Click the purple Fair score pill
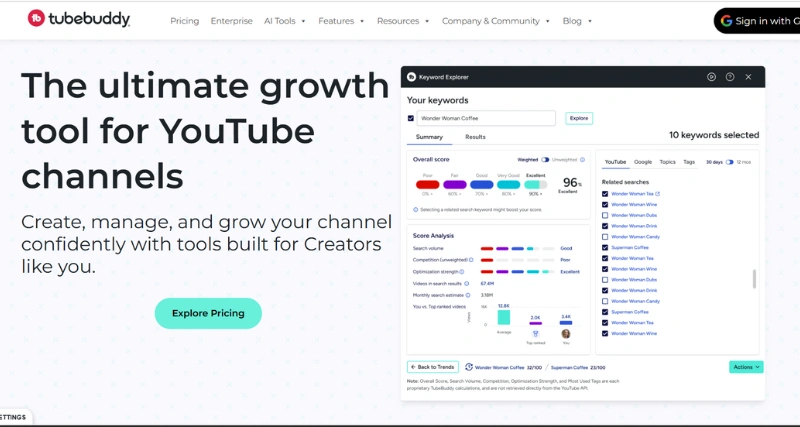Screen dimensions: 800x427 (x=455, y=185)
